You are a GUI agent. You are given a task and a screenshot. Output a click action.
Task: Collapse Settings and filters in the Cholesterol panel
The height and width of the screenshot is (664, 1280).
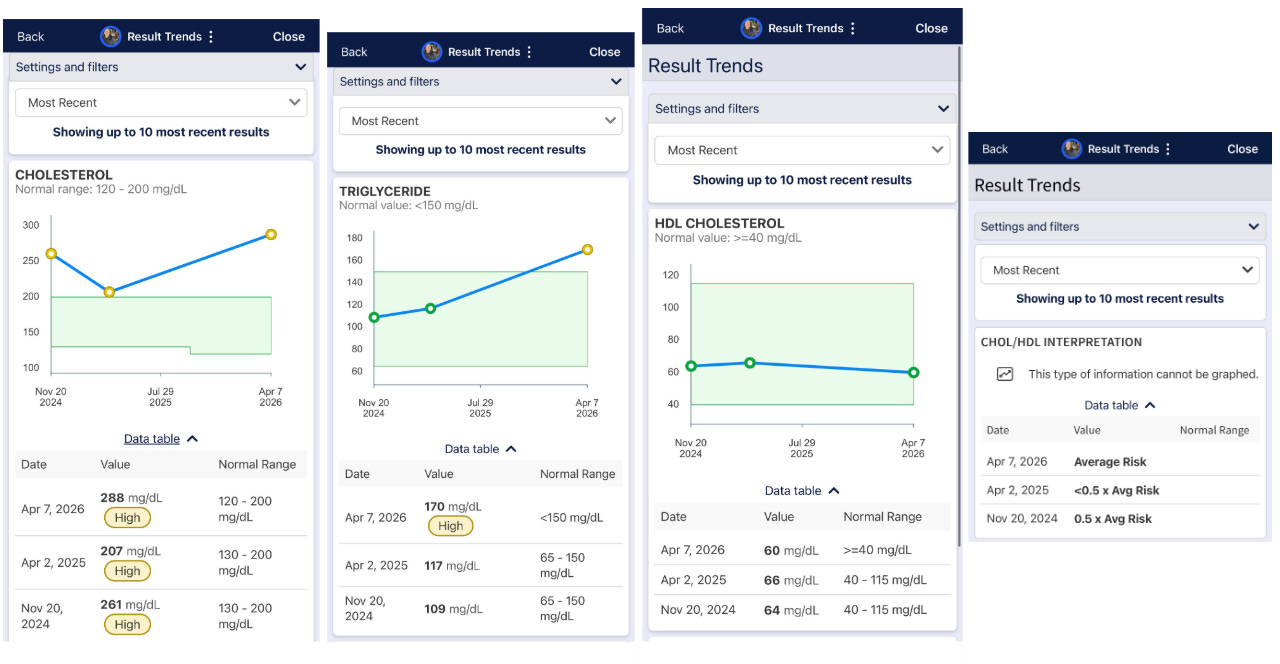298,67
